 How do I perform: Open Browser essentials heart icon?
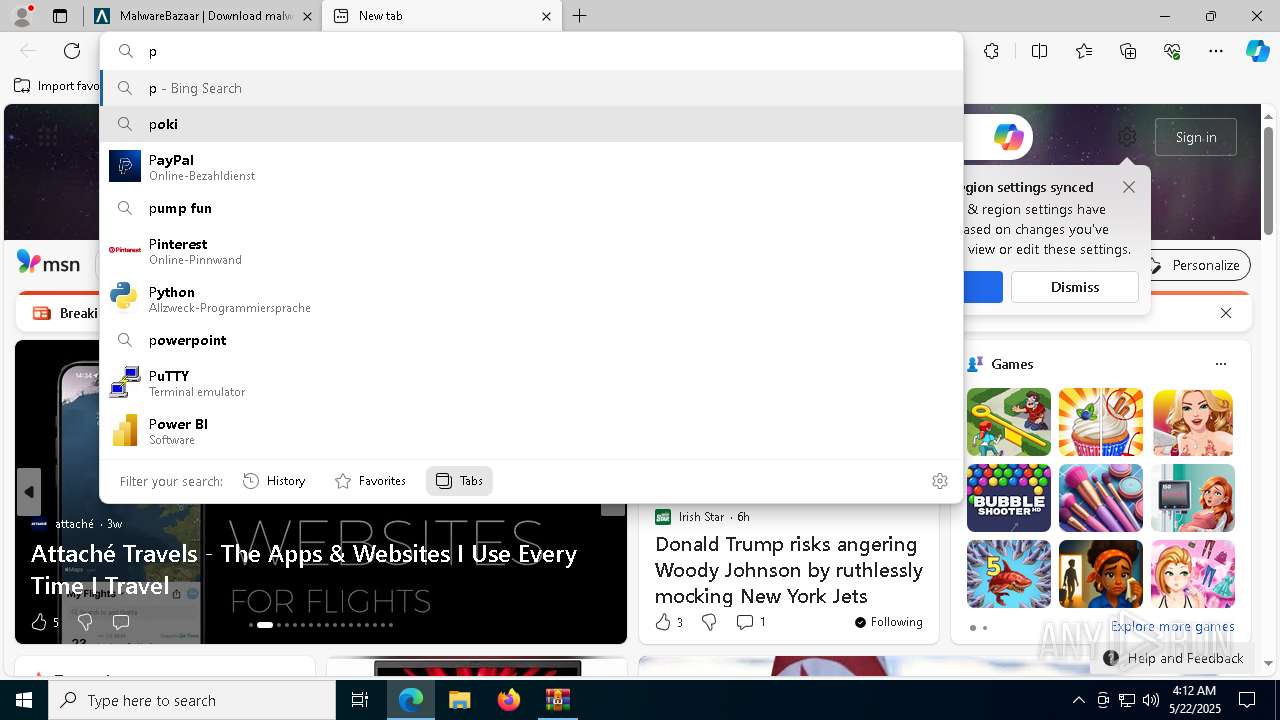pyautogui.click(x=1172, y=51)
